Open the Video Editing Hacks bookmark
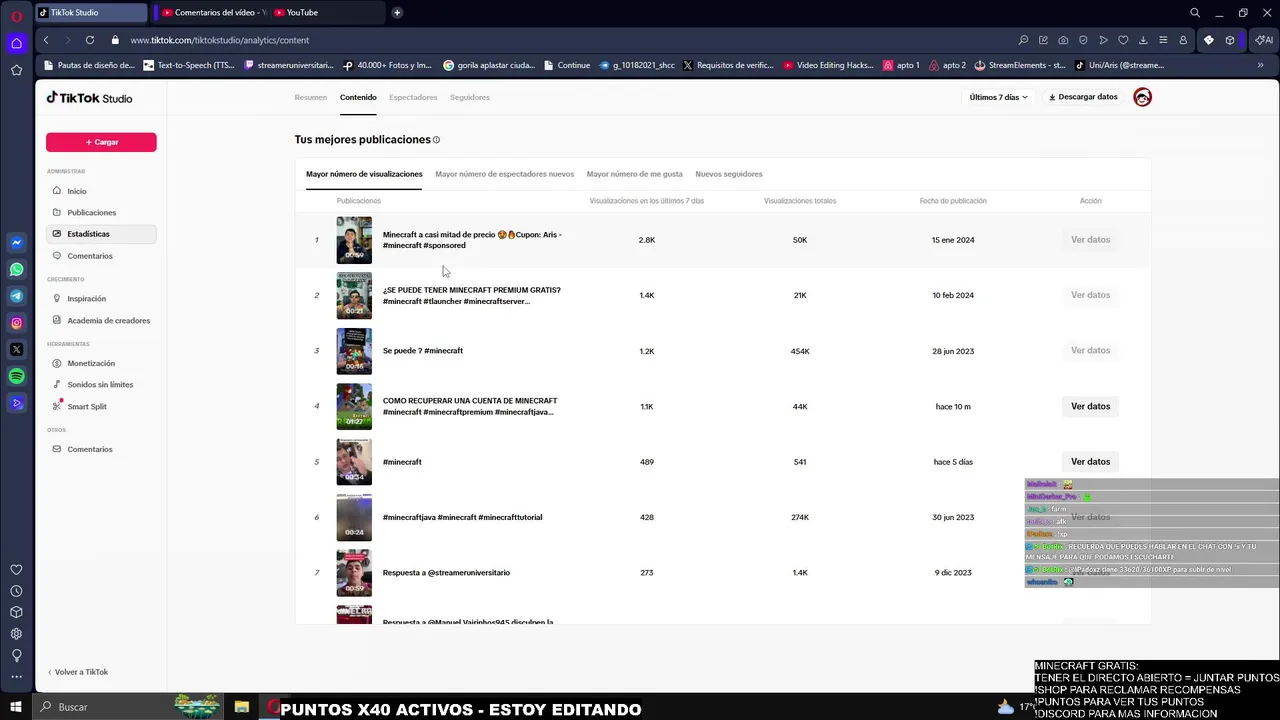Image resolution: width=1280 pixels, height=720 pixels. 828,65
